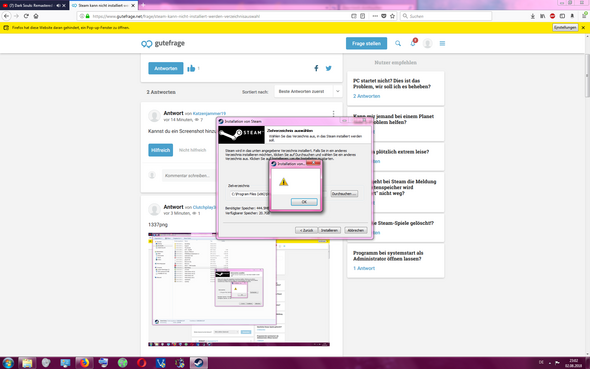Click the Firefox reload page icon

[x=26, y=16]
